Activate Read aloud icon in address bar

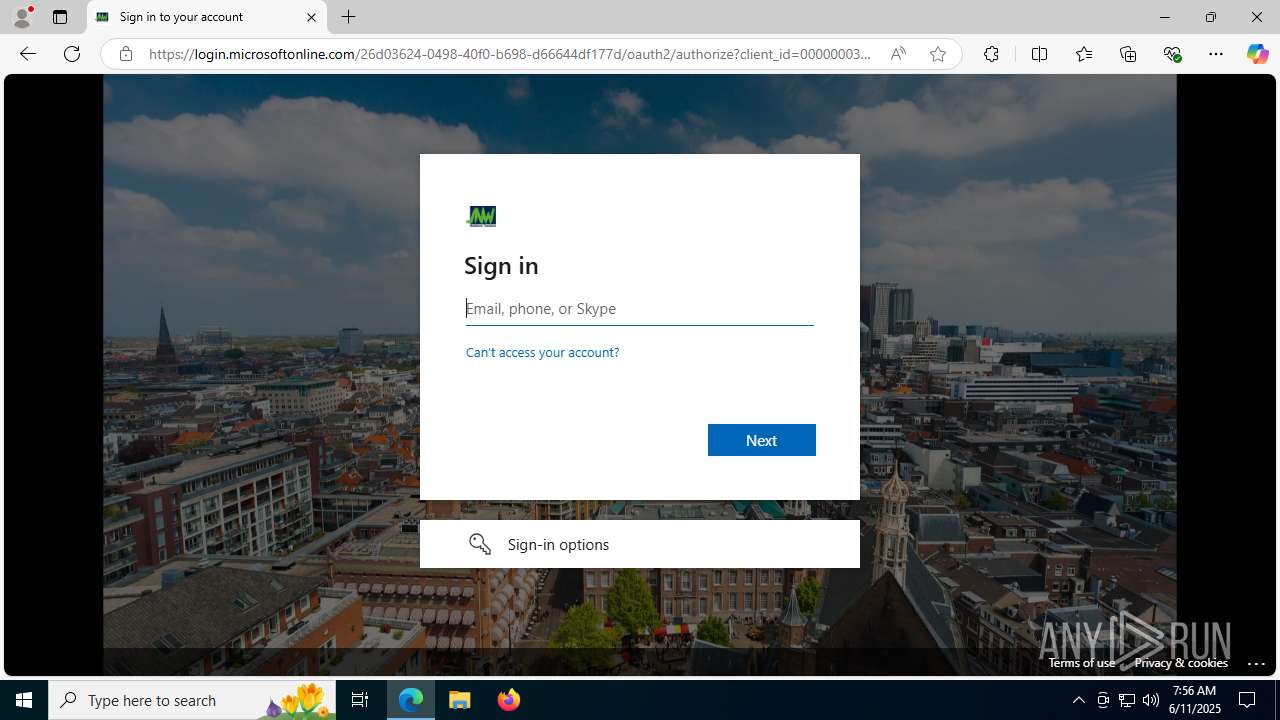[898, 54]
